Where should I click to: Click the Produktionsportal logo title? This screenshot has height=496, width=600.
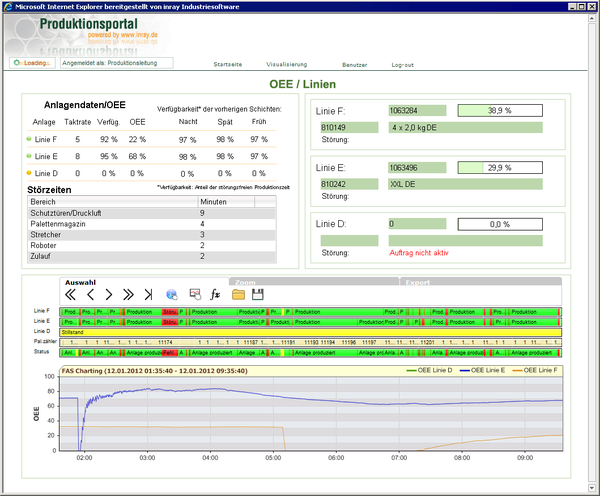[88, 24]
